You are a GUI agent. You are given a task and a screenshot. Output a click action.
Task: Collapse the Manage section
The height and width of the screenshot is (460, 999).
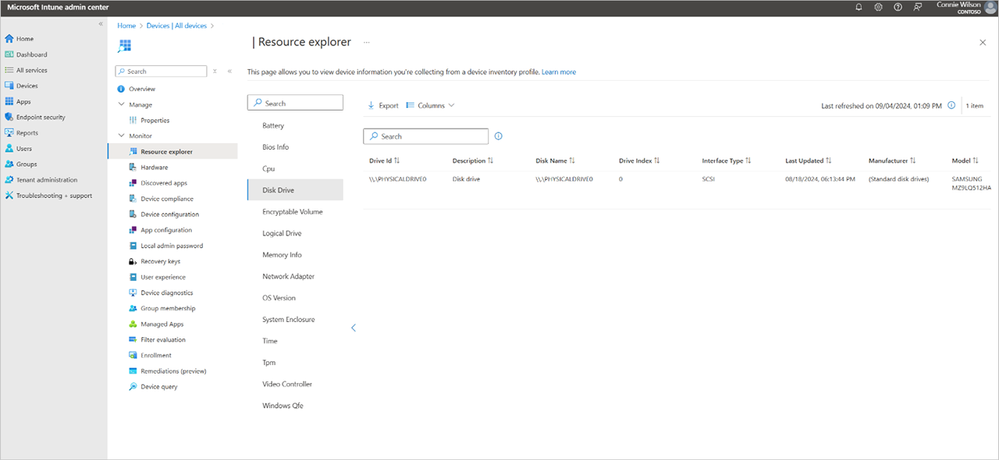pyautogui.click(x=121, y=104)
